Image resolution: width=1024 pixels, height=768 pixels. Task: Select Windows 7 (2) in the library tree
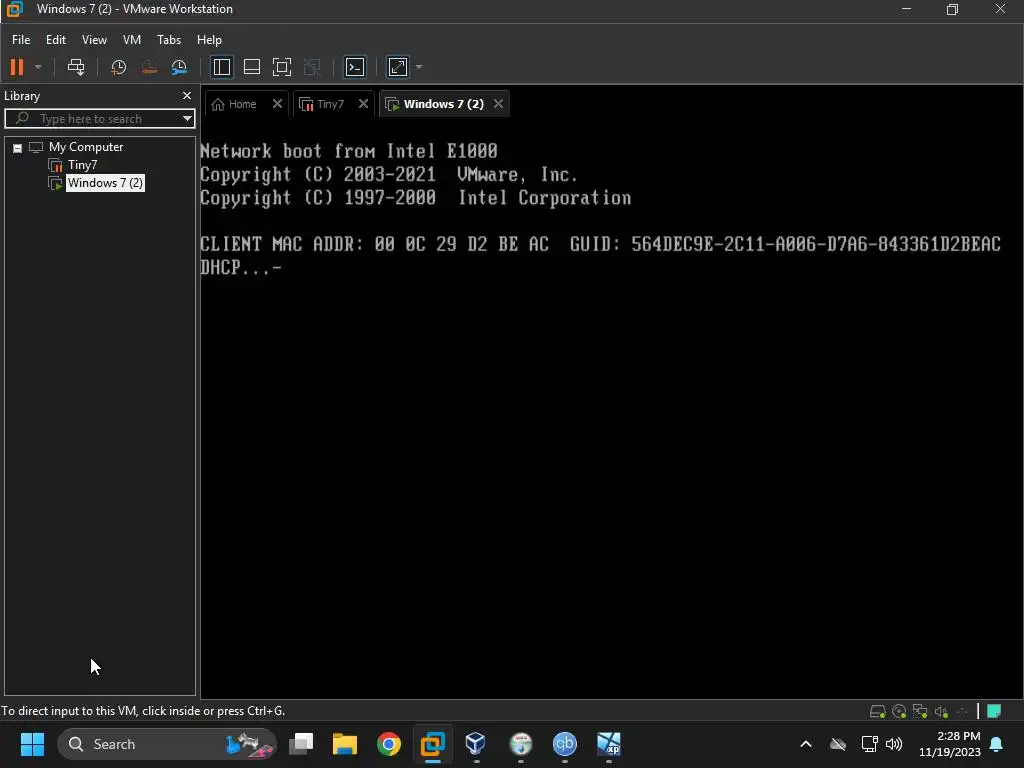pyautogui.click(x=105, y=183)
